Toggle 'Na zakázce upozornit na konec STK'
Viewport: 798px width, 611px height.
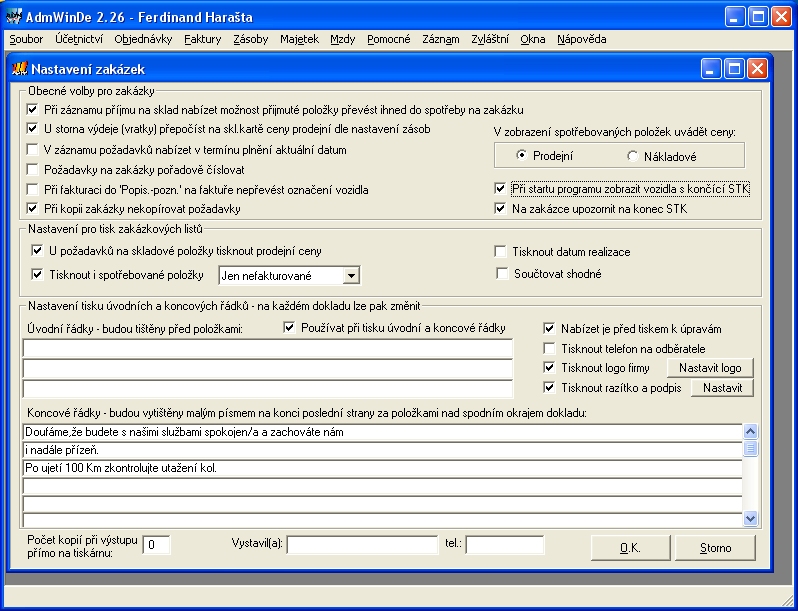[x=500, y=209]
